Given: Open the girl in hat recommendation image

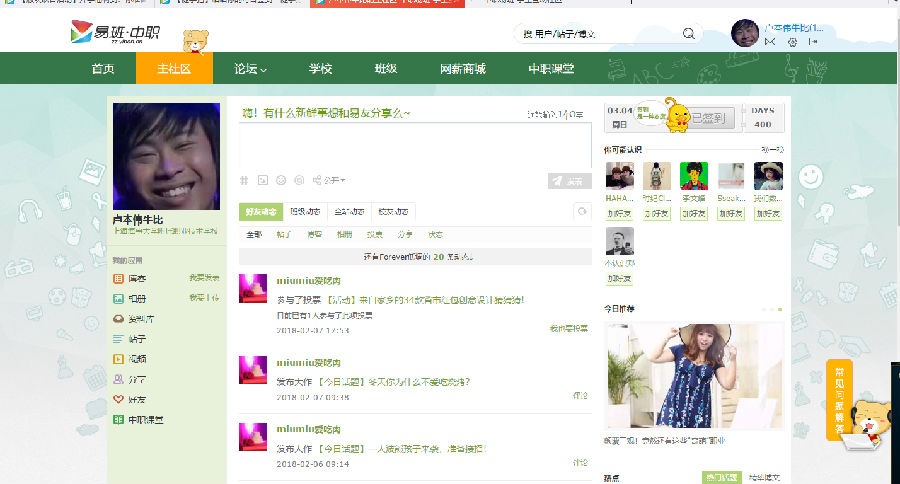Looking at the screenshot, I should tap(694, 375).
